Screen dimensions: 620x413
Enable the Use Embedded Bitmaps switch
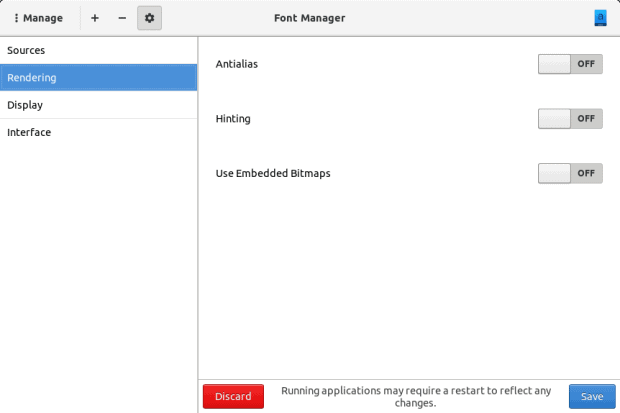point(570,173)
